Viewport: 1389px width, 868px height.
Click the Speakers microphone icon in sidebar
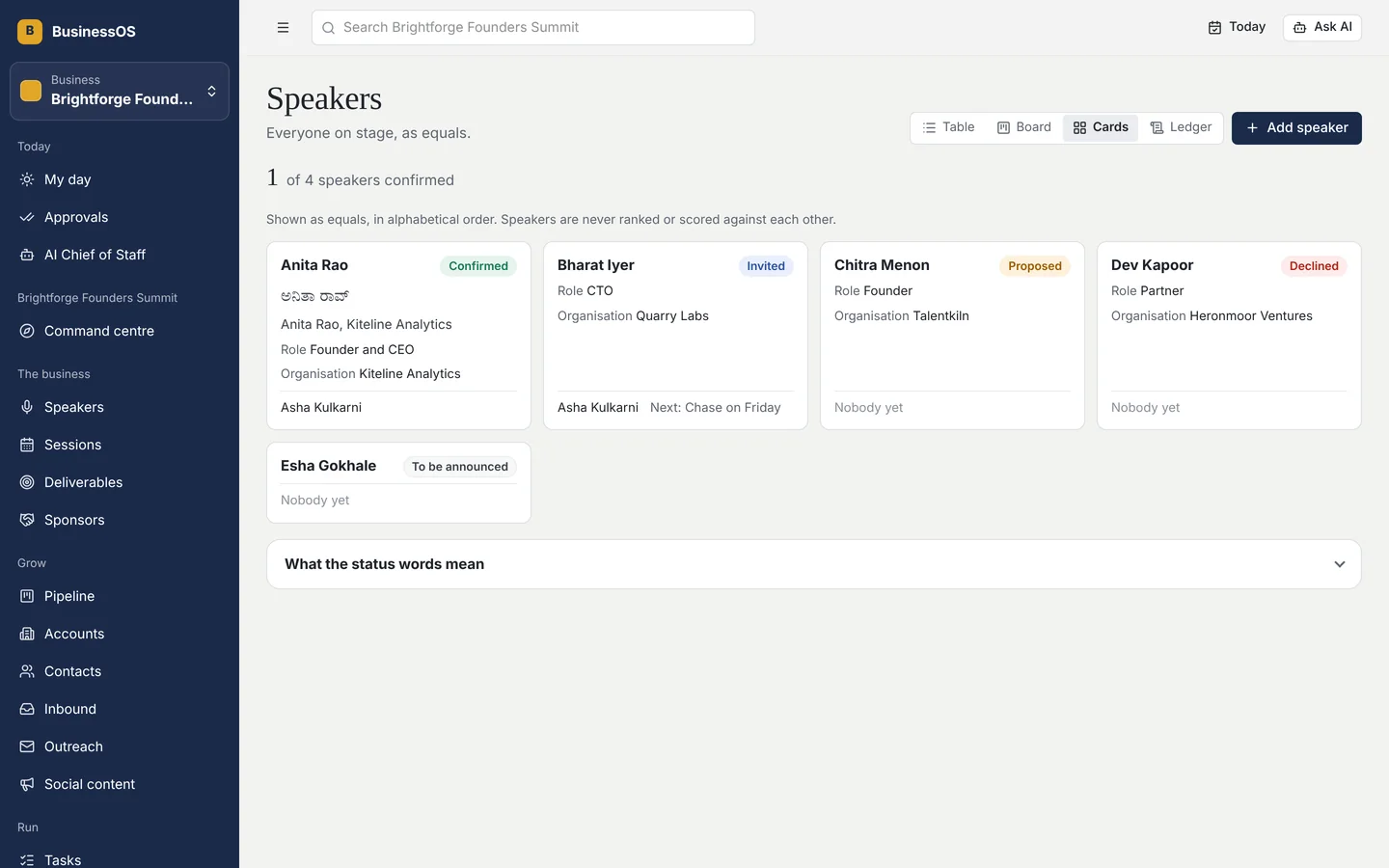(27, 407)
